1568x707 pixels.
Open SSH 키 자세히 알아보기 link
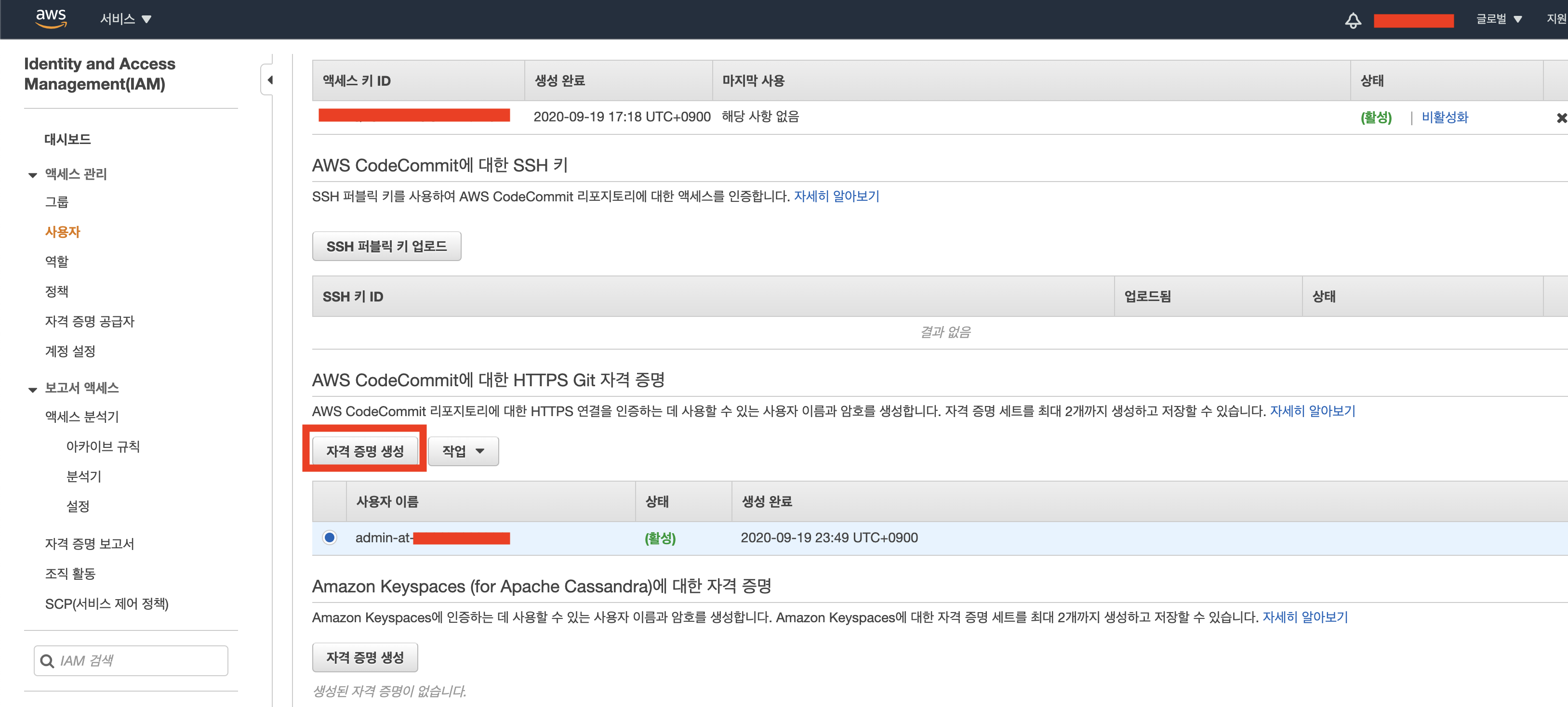pos(837,196)
